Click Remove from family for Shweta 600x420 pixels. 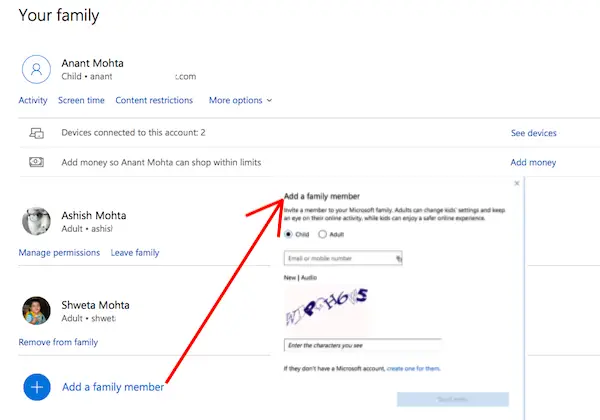pos(58,343)
